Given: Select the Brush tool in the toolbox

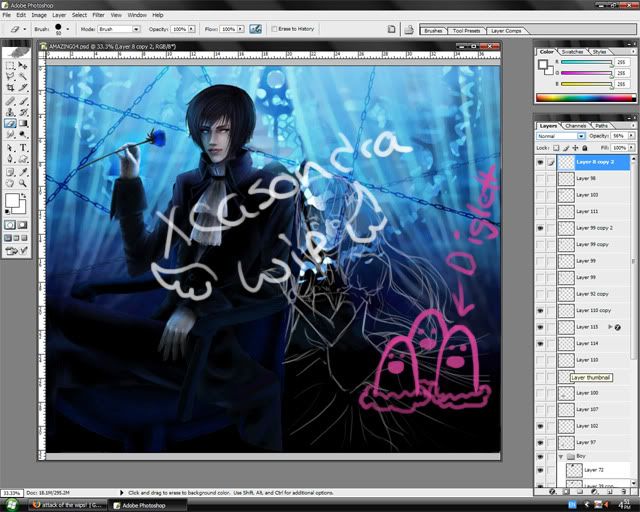Looking at the screenshot, I should point(23,101).
